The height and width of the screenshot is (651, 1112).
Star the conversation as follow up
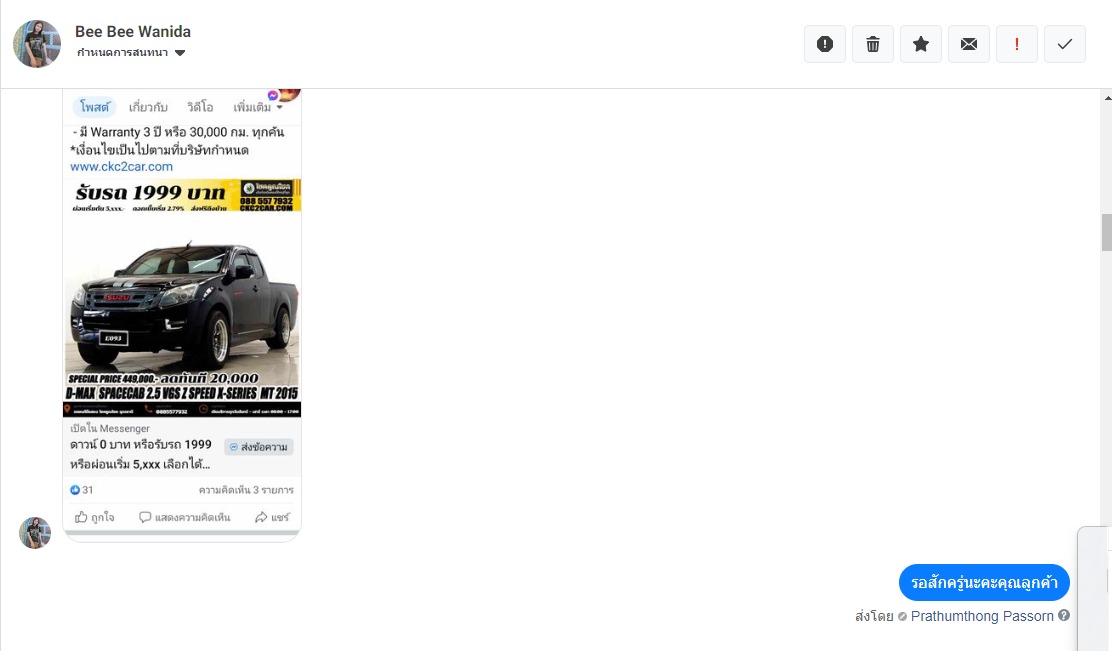pyautogui.click(x=921, y=44)
